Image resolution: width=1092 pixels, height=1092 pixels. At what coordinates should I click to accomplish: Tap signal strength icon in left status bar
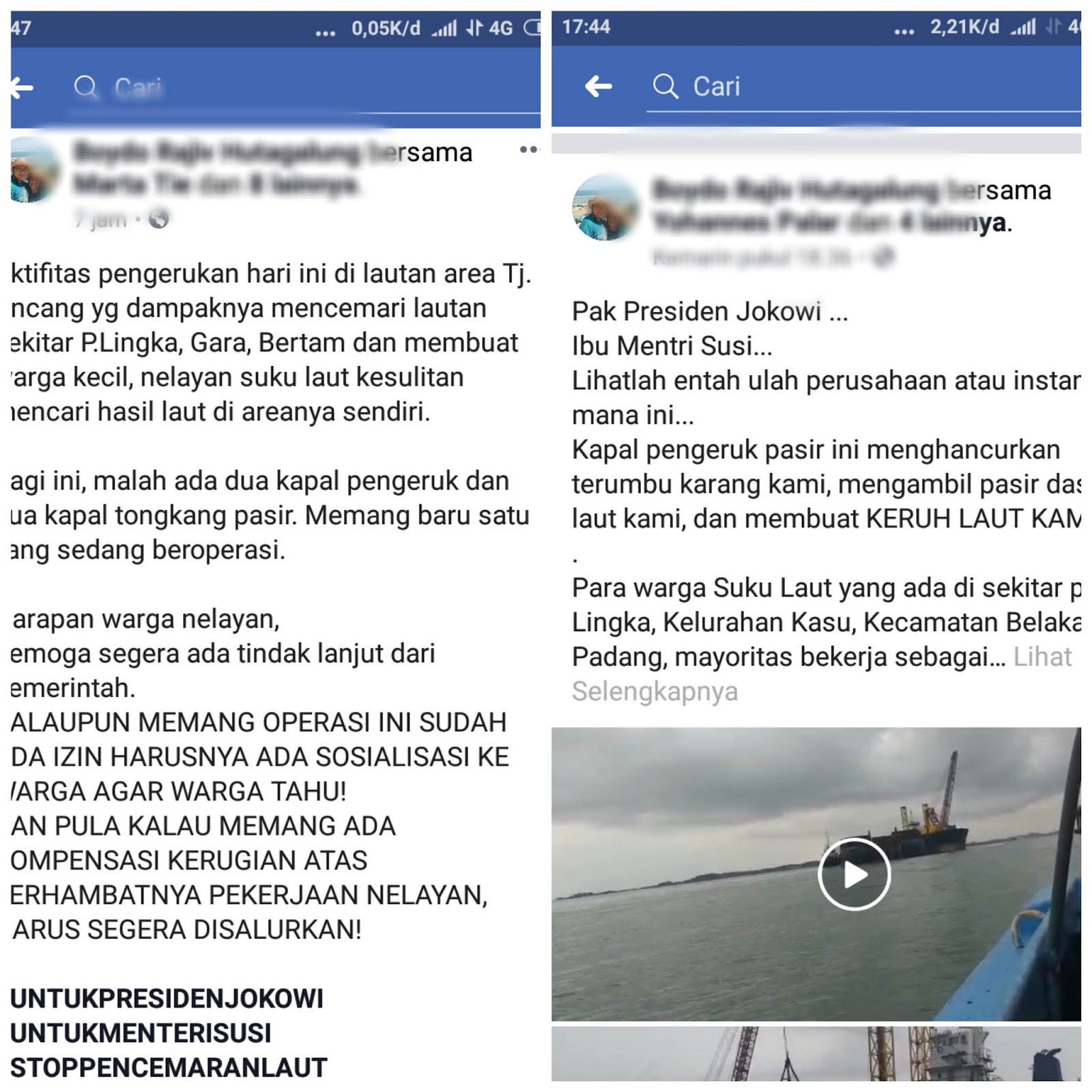pos(444,29)
